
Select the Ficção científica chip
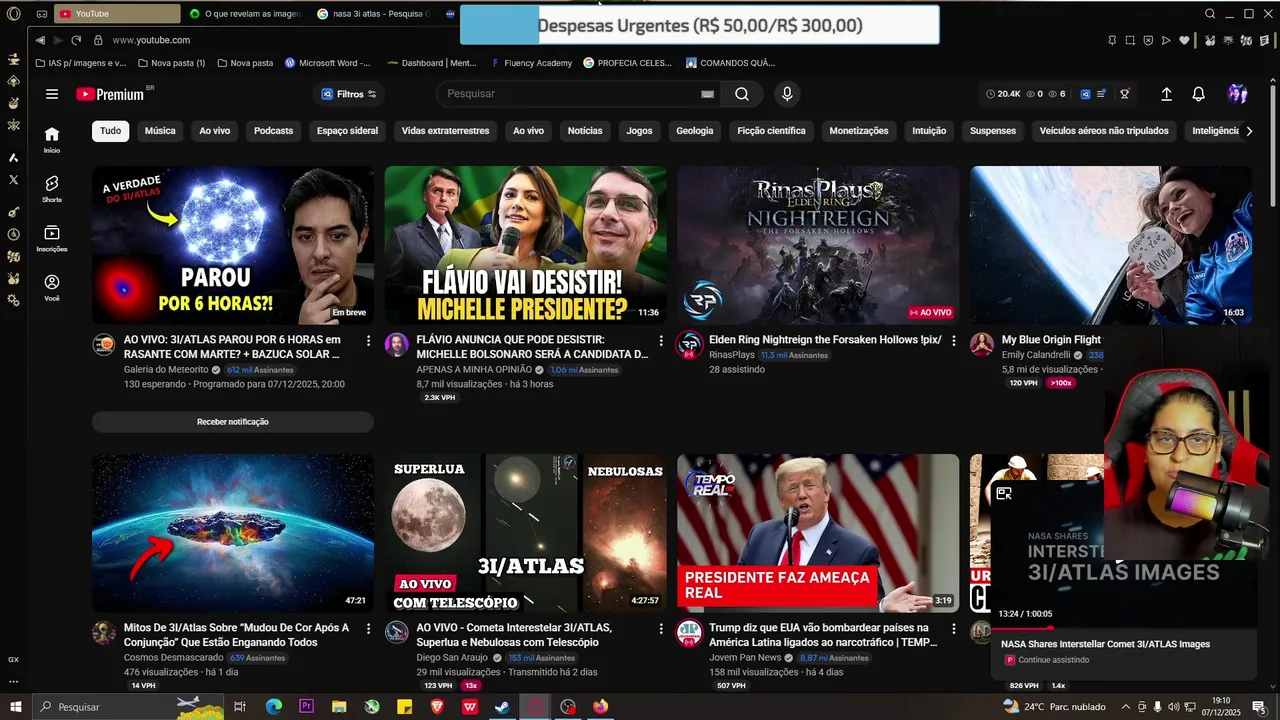click(x=771, y=131)
